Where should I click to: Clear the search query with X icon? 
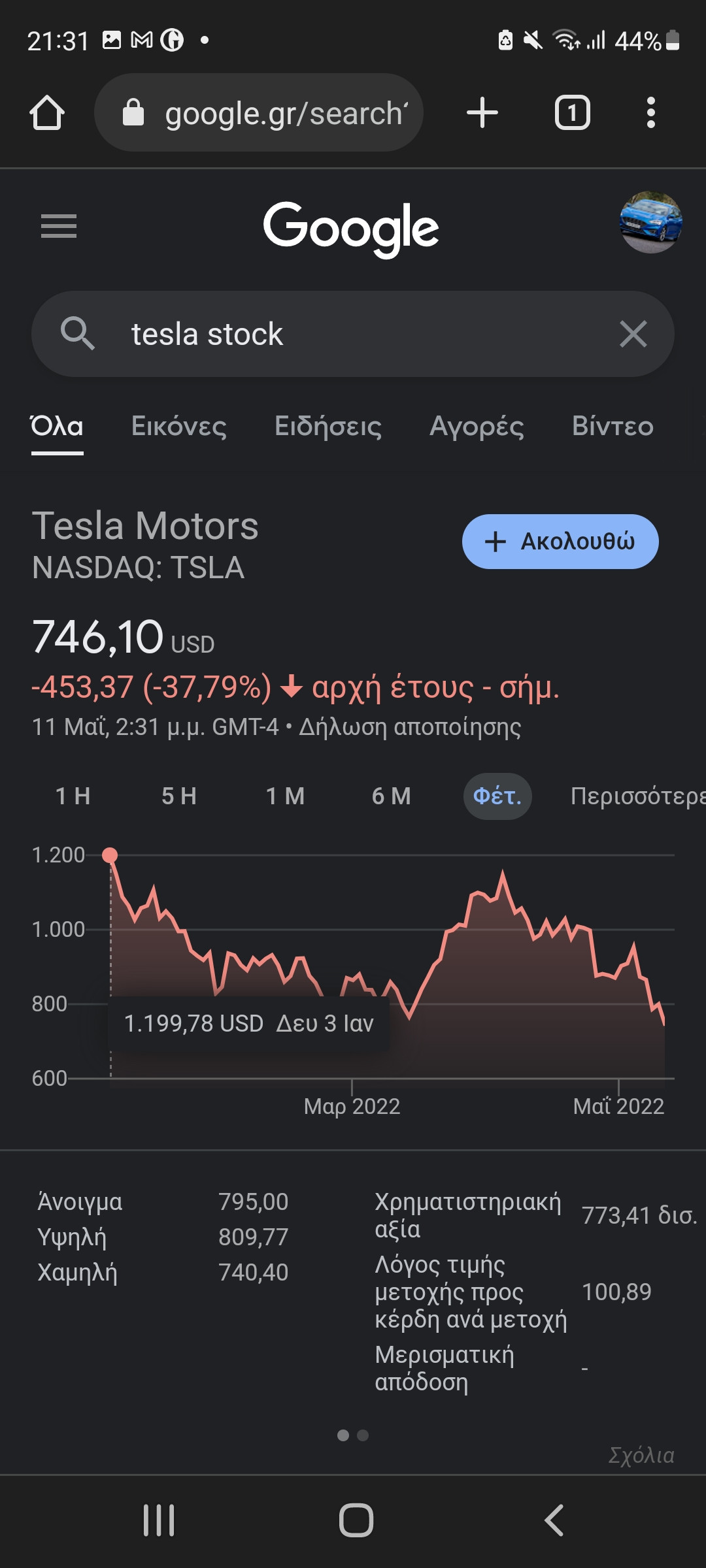point(633,334)
